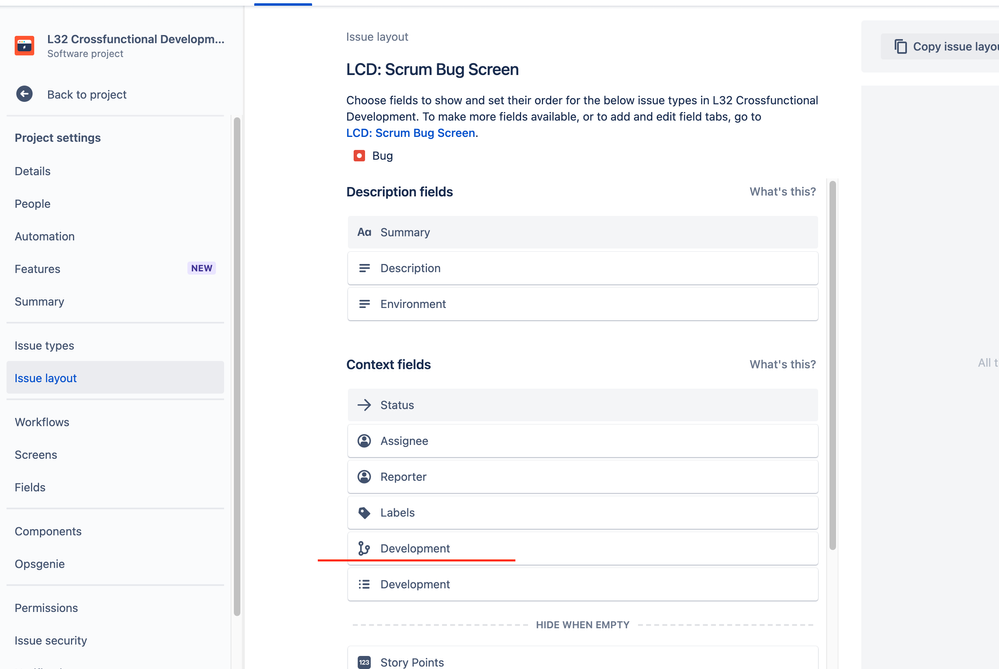Click the Context fields section heading
The height and width of the screenshot is (669, 999).
point(389,364)
